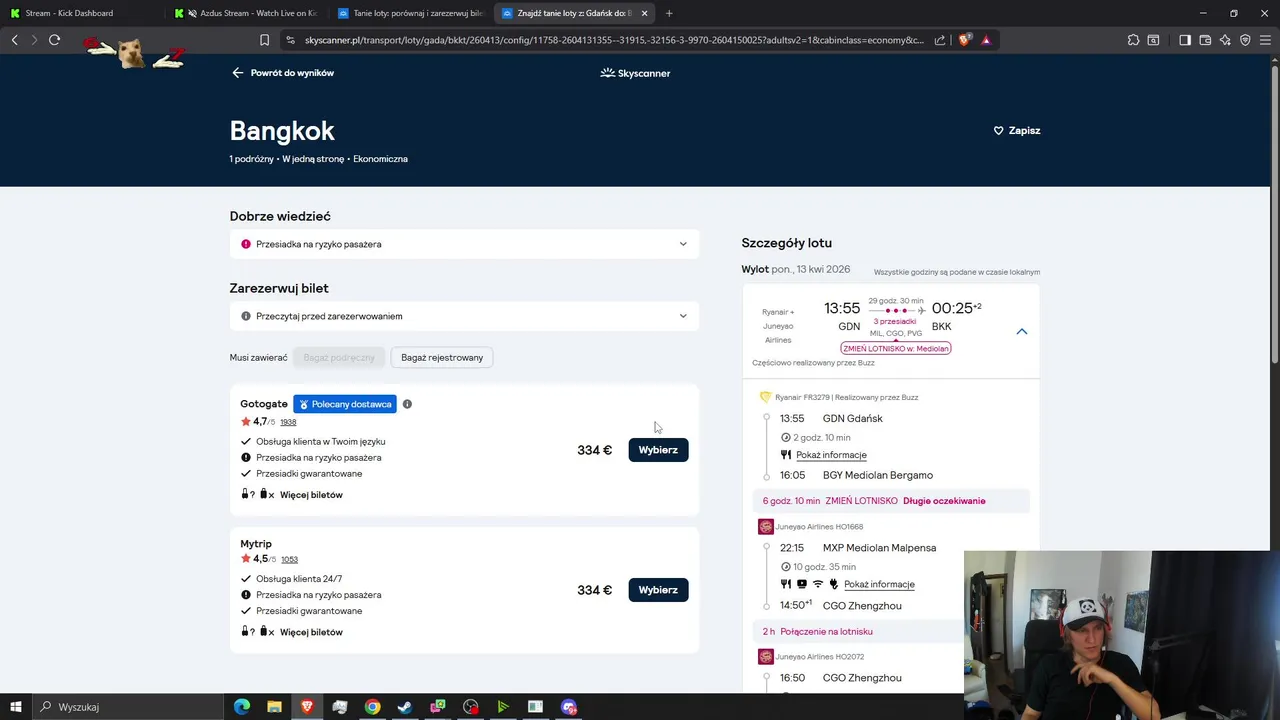Expand Przeczytaj przed zarezerwowaniem section

point(464,316)
